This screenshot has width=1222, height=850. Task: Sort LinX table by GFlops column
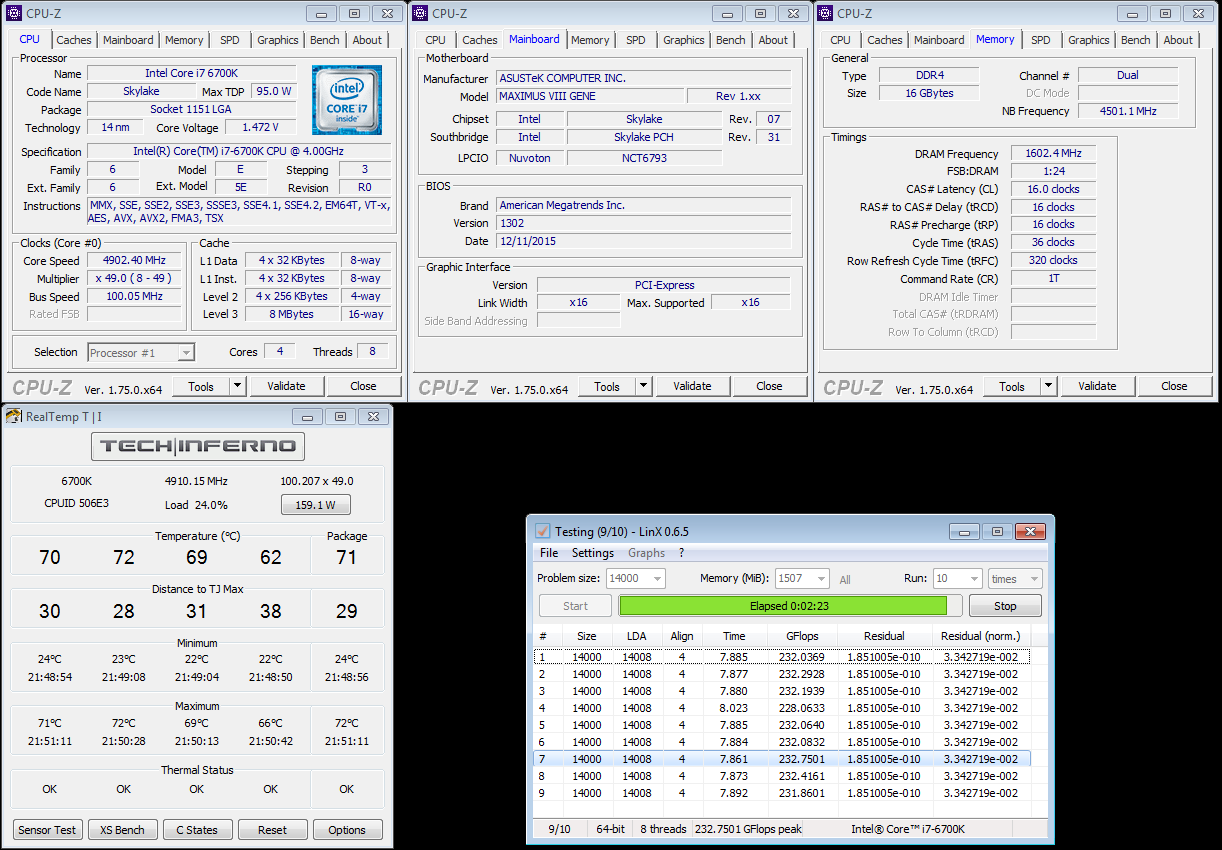point(802,636)
